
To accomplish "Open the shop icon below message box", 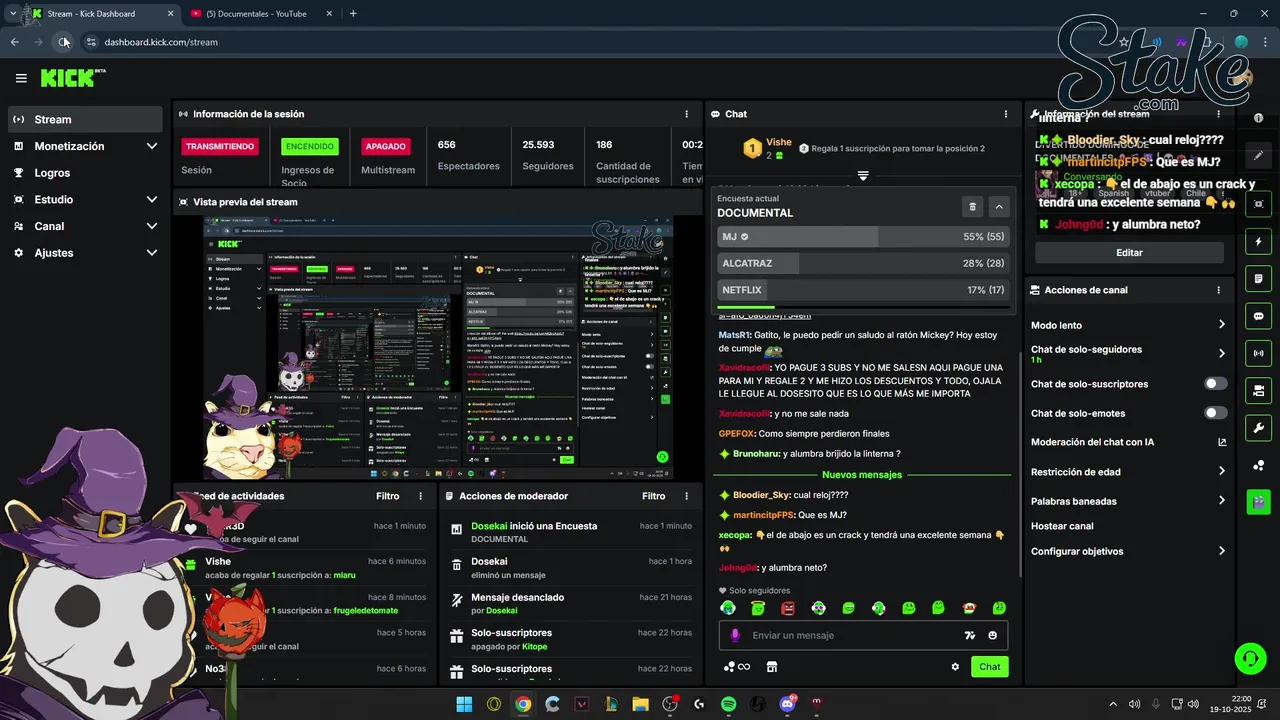I will [771, 667].
